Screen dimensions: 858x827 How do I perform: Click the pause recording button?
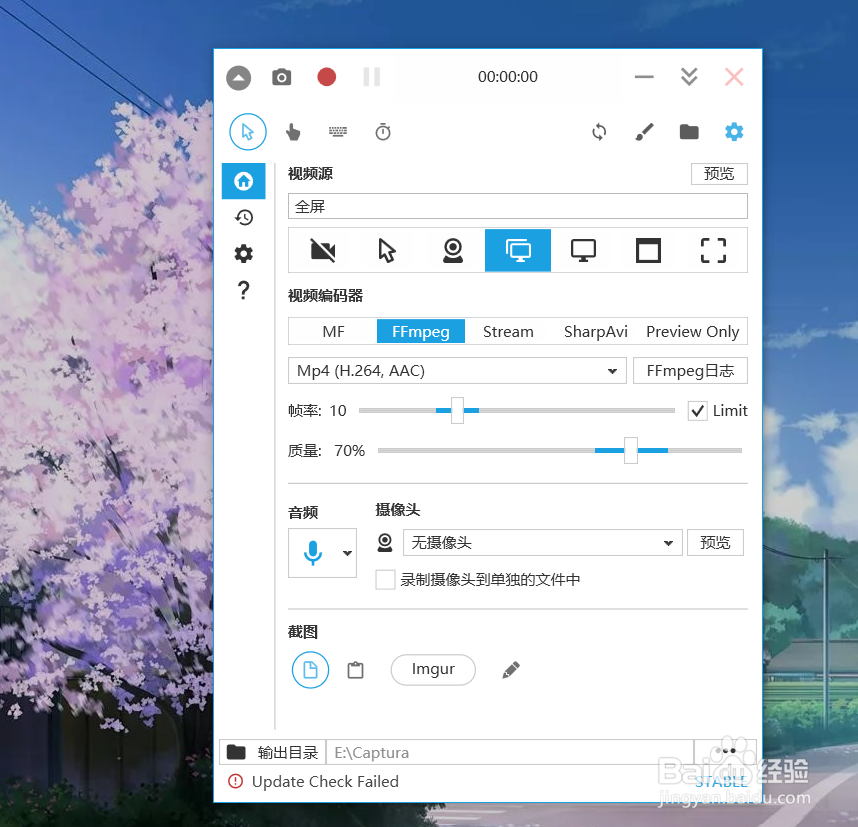[372, 77]
